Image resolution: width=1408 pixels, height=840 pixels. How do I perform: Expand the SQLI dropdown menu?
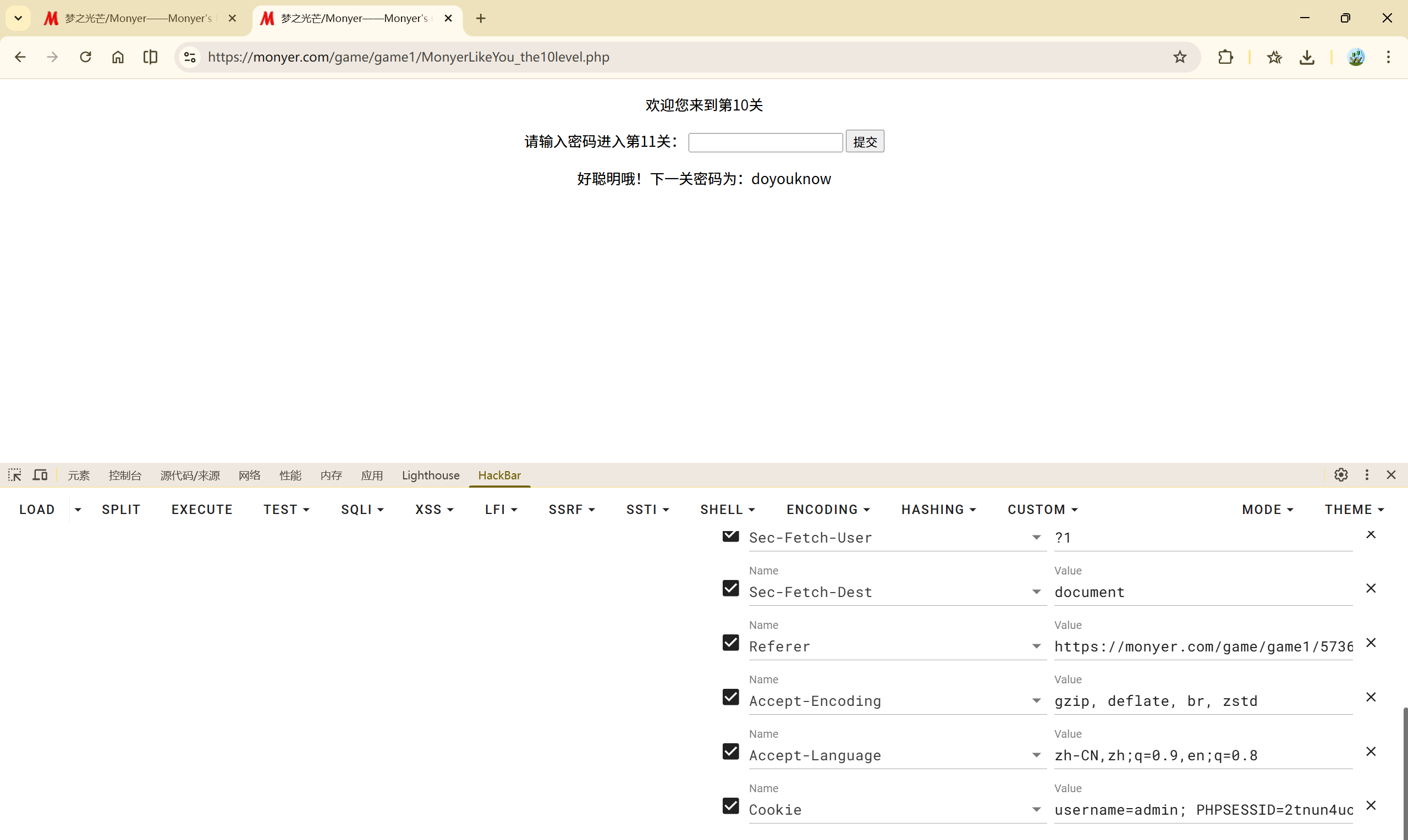coord(362,510)
